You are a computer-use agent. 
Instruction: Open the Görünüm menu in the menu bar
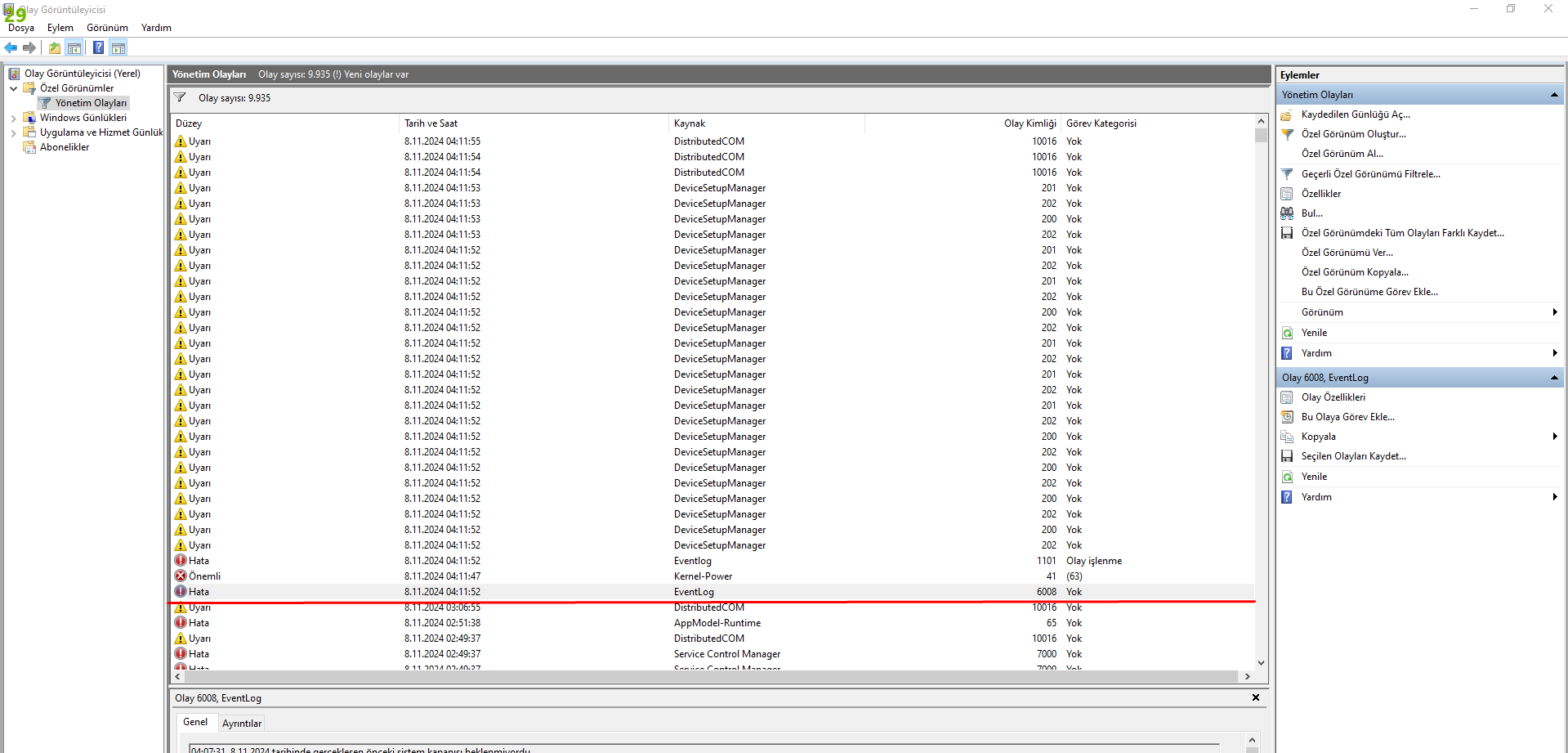[x=107, y=28]
